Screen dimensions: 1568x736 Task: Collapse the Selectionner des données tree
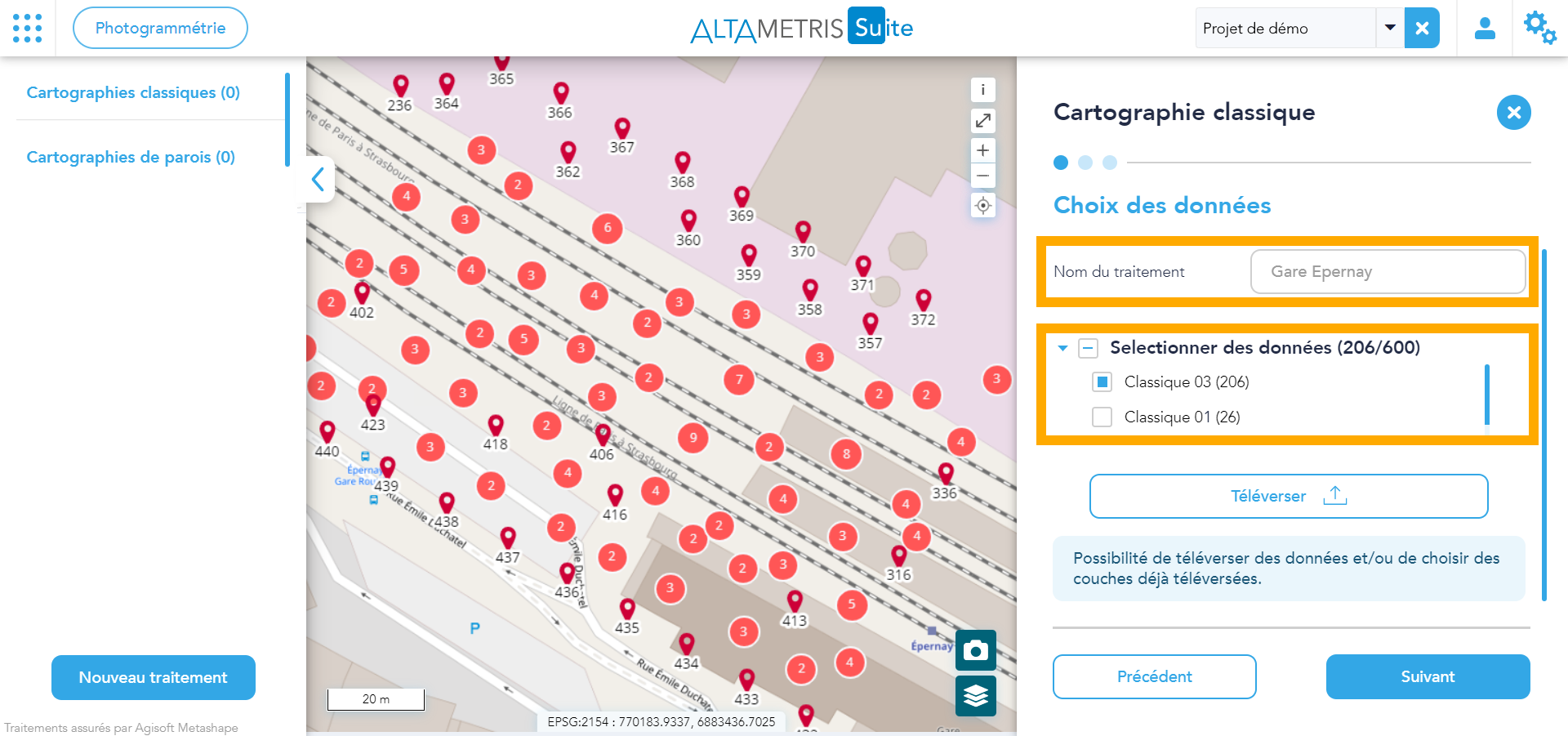click(1062, 349)
